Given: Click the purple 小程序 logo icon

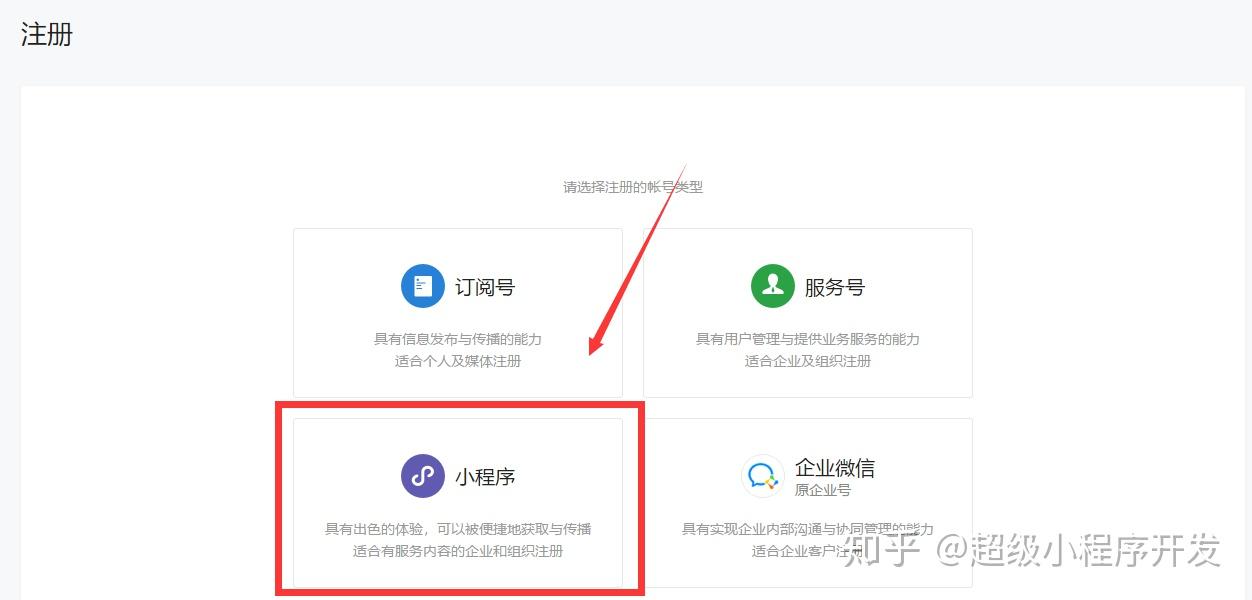Looking at the screenshot, I should tap(422, 476).
